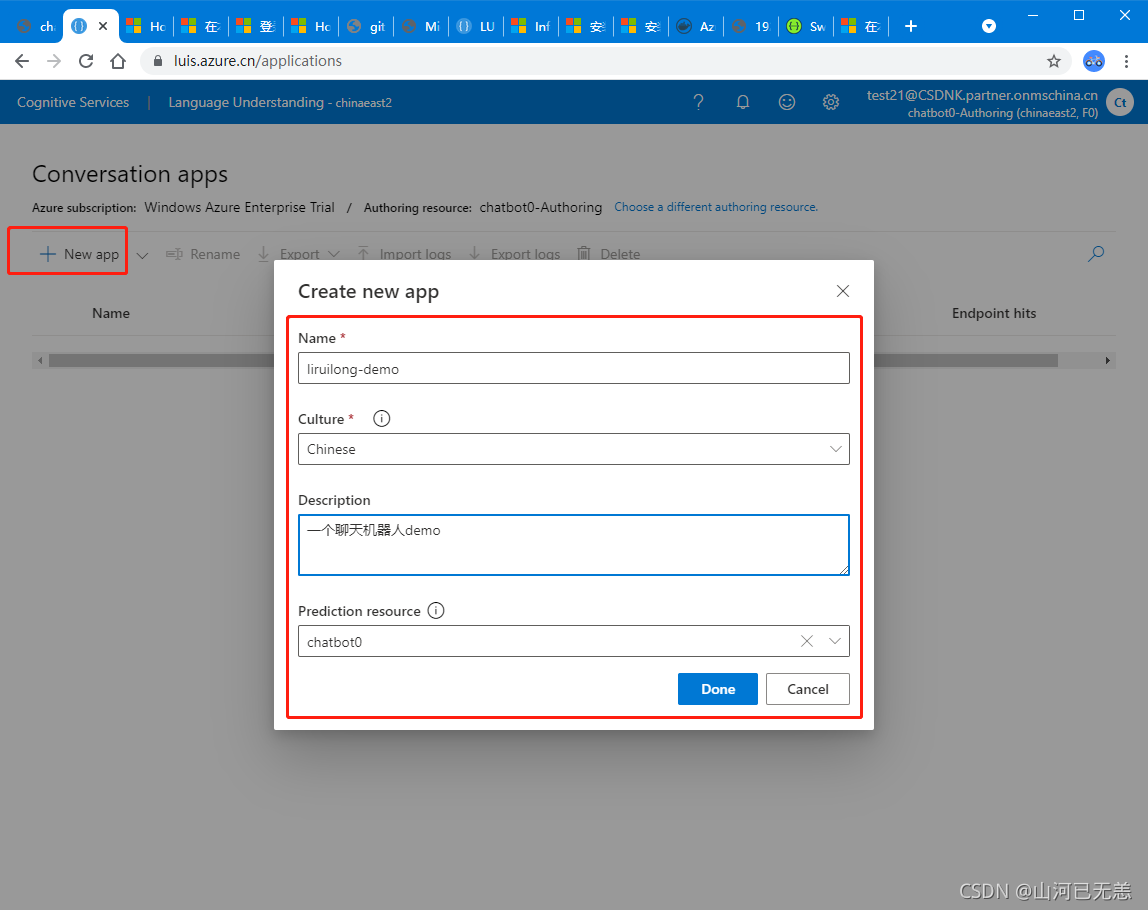Switch to the git tab
This screenshot has width=1148, height=910.
point(366,26)
